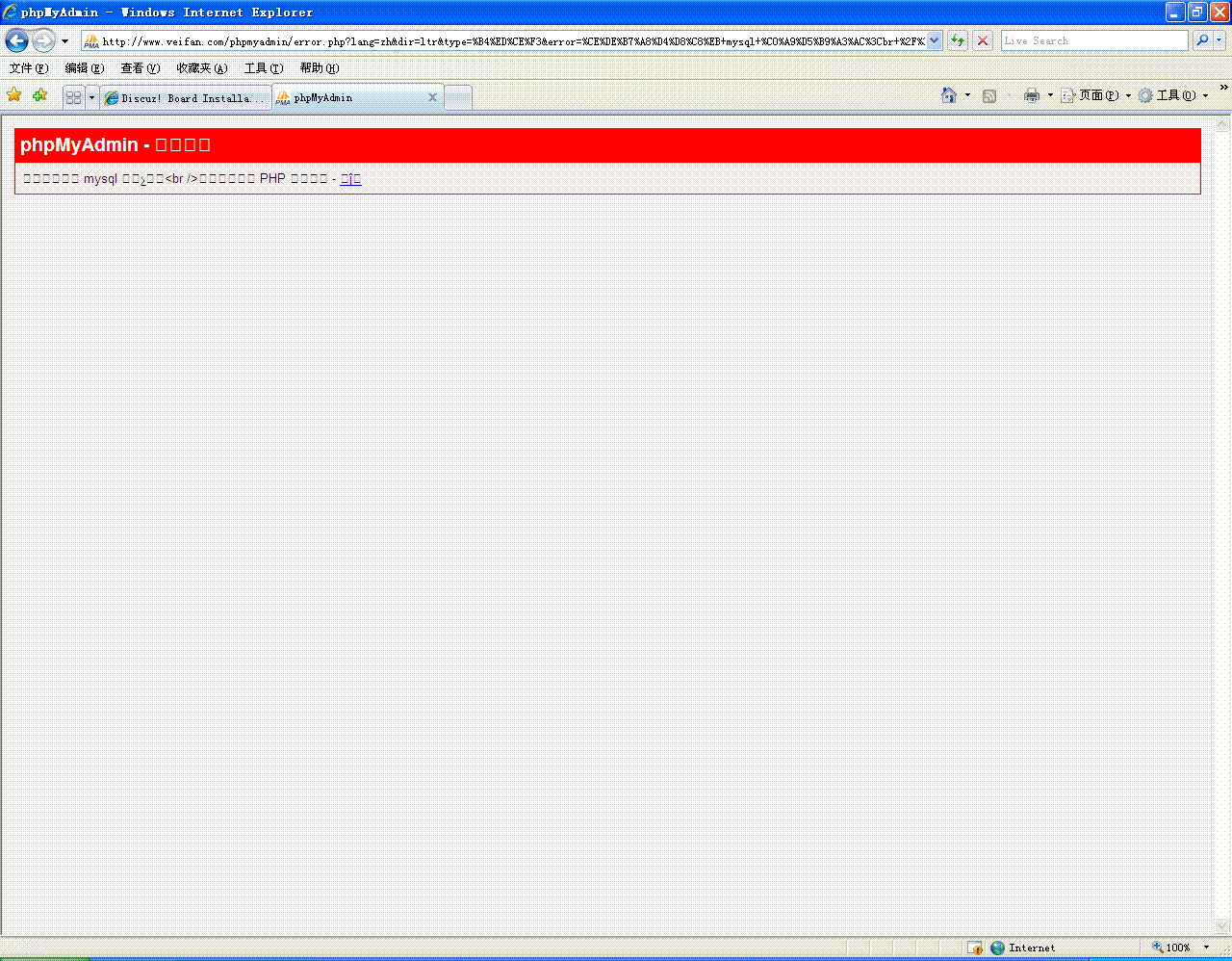Click the Internet Explorer title bar logo
1232x961 pixels.
coord(11,13)
